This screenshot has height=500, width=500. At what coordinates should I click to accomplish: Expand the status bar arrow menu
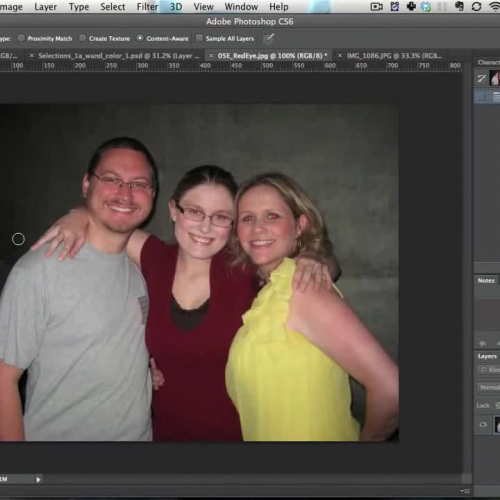point(38,480)
